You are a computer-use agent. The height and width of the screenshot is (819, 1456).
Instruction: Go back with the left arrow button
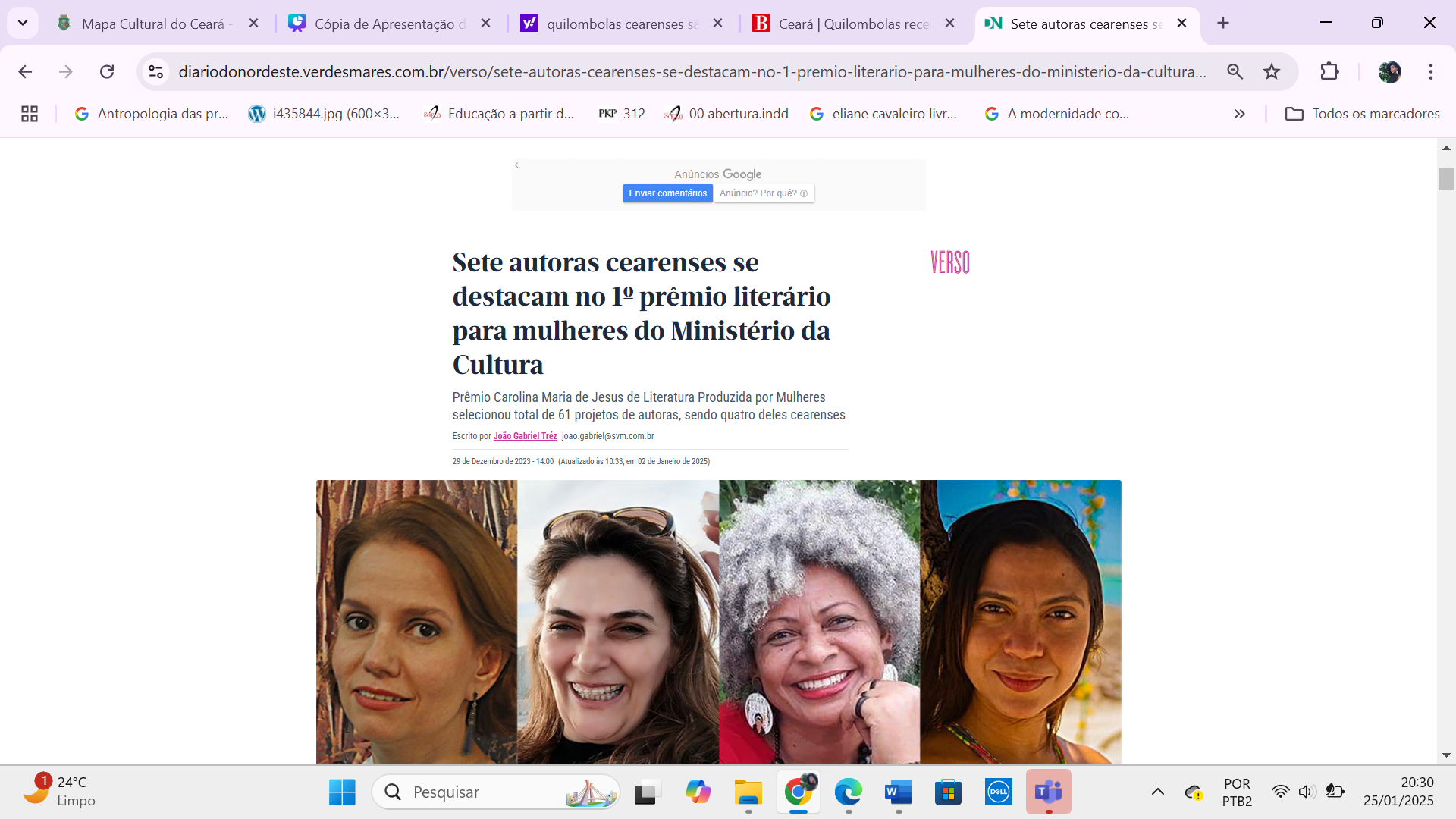(x=25, y=71)
